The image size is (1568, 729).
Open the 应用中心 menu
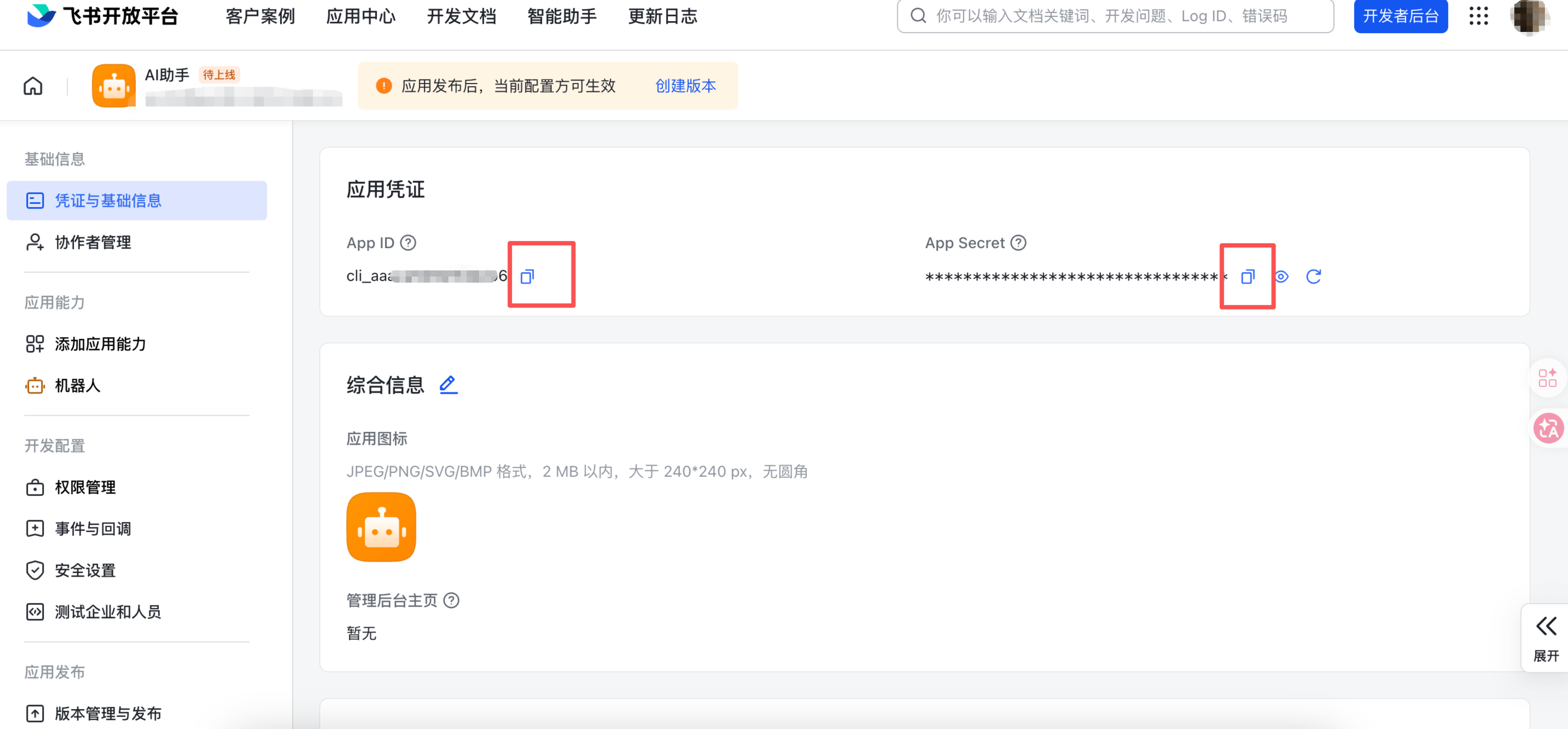pyautogui.click(x=361, y=16)
